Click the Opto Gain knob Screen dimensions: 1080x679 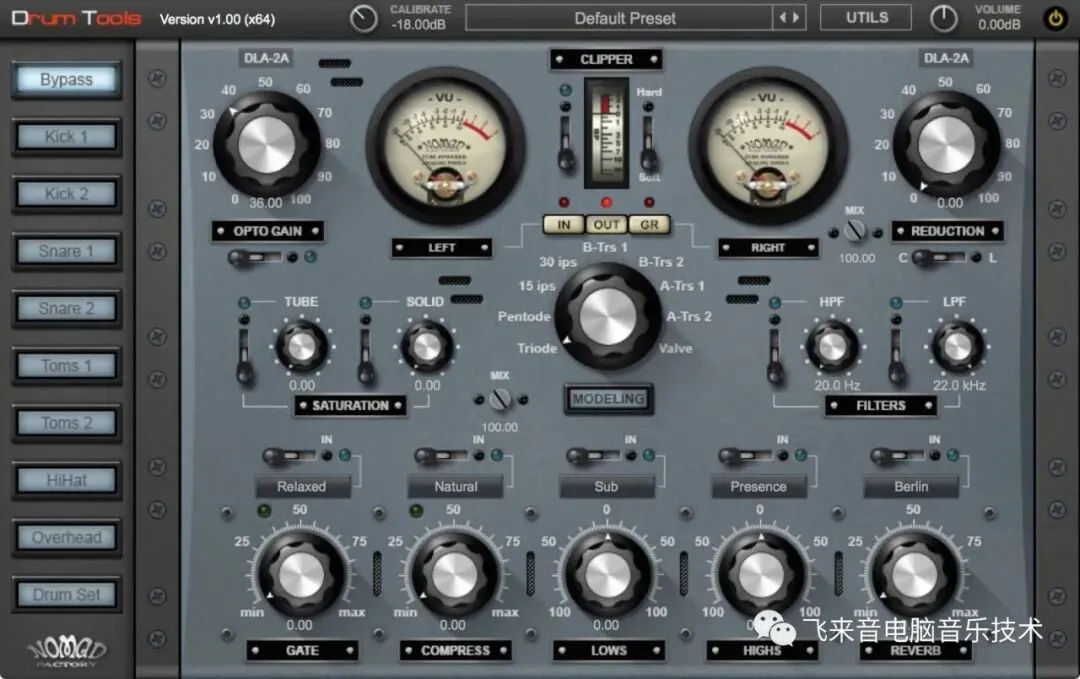266,144
